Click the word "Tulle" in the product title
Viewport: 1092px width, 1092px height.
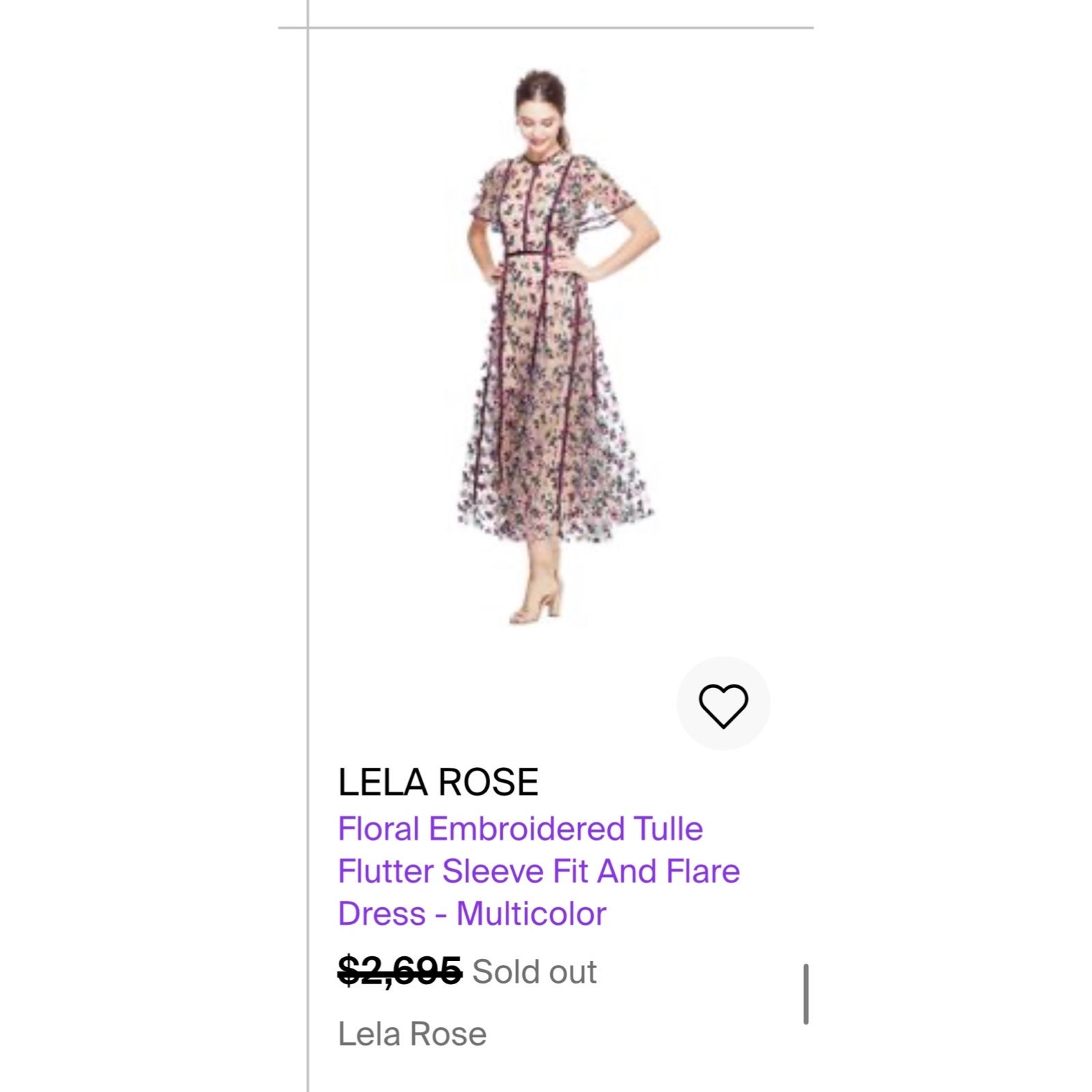tap(668, 829)
